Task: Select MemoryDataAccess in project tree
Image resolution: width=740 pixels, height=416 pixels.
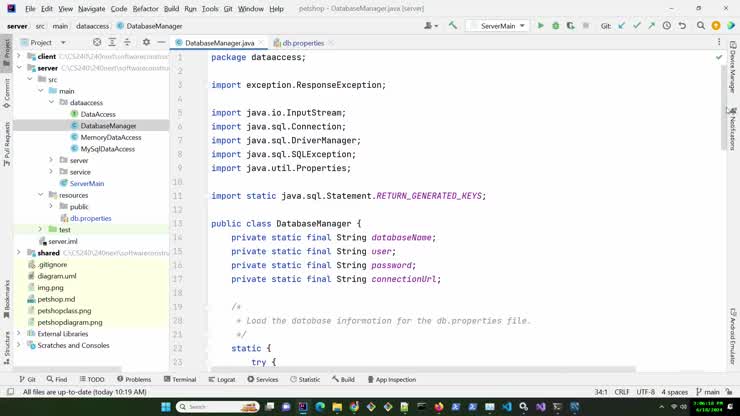Action: [111, 137]
